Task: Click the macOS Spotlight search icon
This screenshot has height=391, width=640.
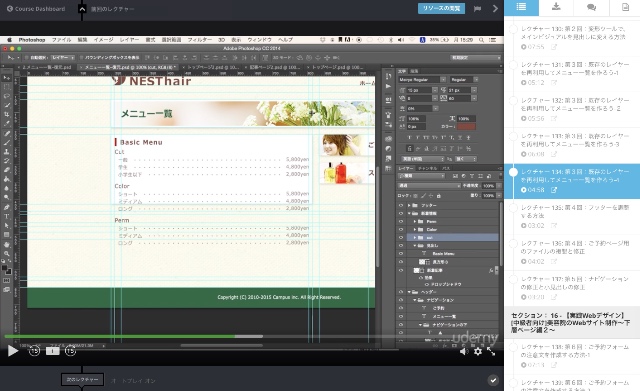Action: click(482, 40)
